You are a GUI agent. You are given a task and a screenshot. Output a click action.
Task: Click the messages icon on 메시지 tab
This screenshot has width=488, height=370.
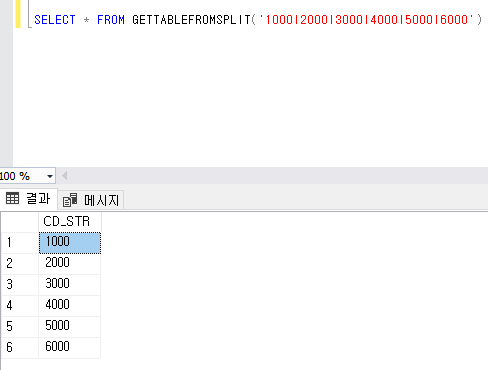(70, 200)
